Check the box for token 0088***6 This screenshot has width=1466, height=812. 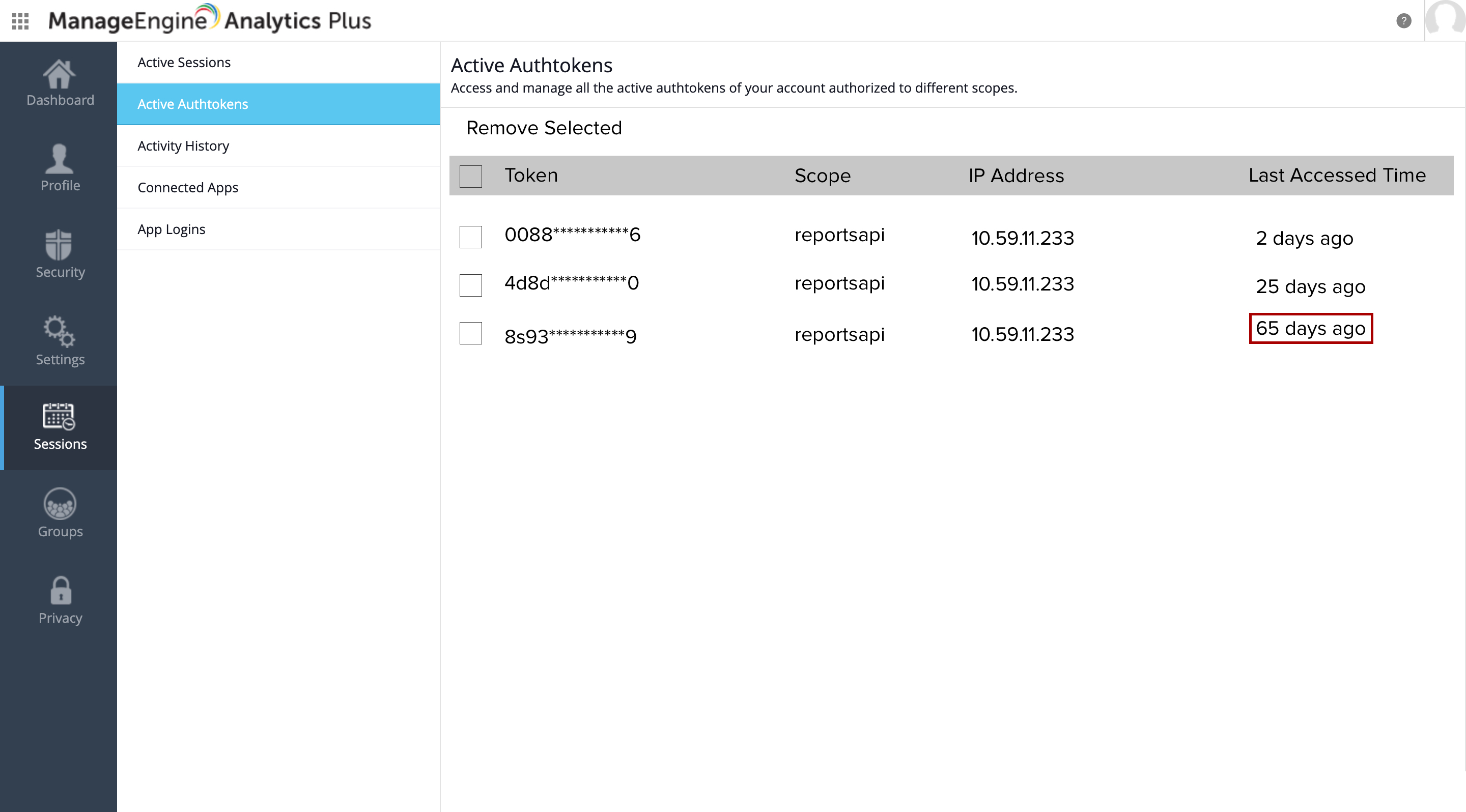point(471,237)
